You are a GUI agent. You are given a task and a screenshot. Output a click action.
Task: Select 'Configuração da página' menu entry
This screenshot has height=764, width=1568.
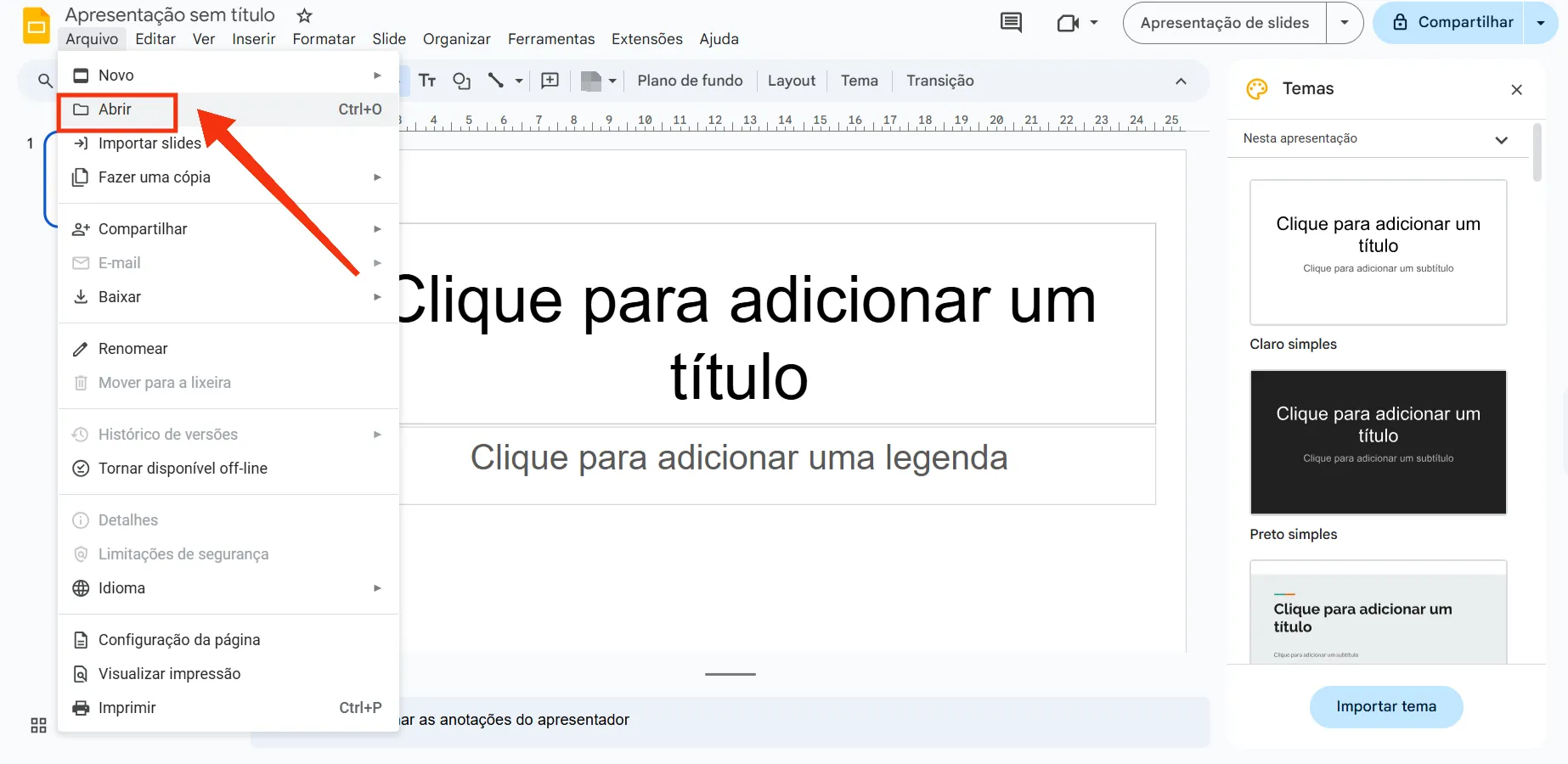tap(179, 639)
